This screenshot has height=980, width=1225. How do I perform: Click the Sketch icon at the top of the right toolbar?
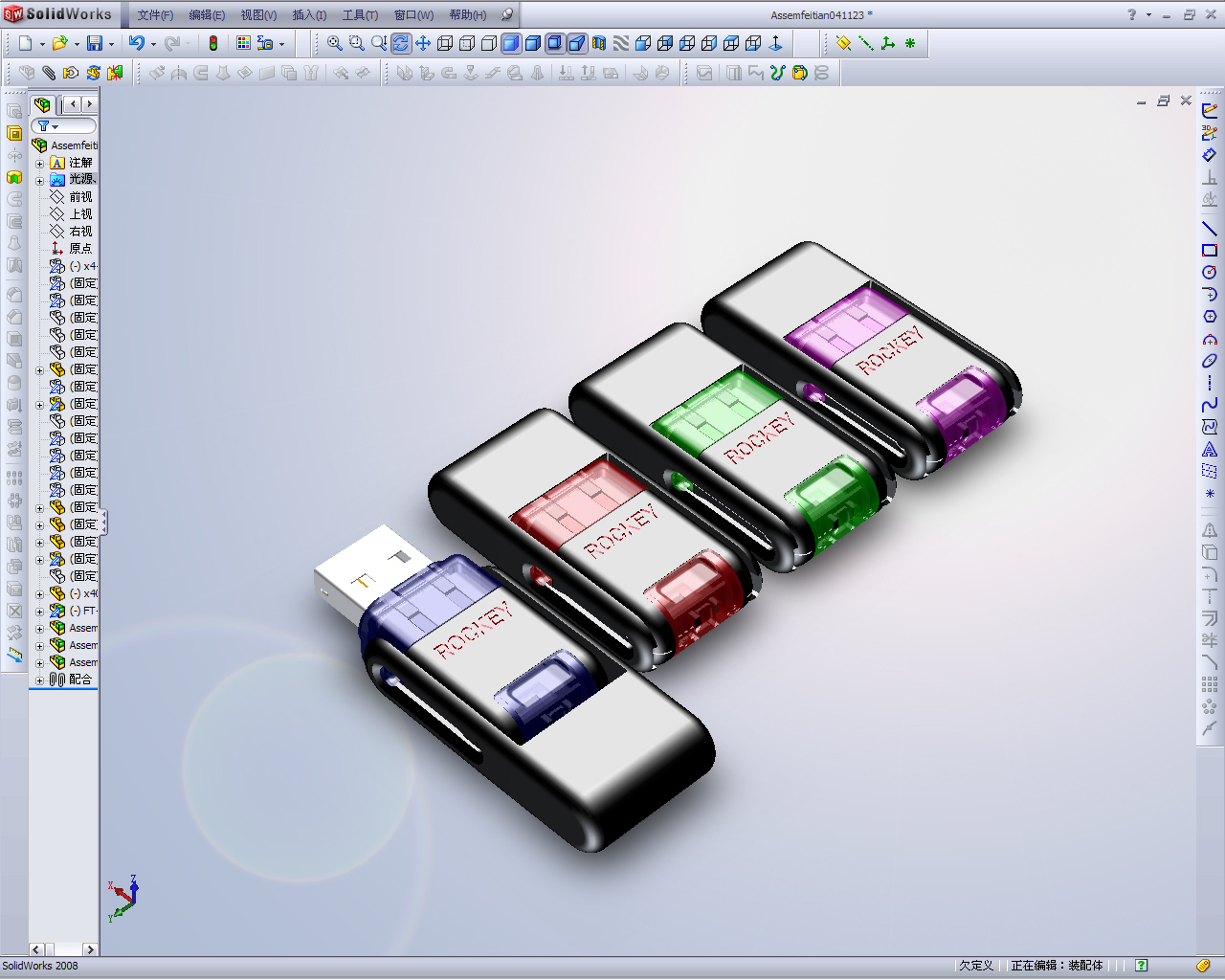coord(1210,111)
